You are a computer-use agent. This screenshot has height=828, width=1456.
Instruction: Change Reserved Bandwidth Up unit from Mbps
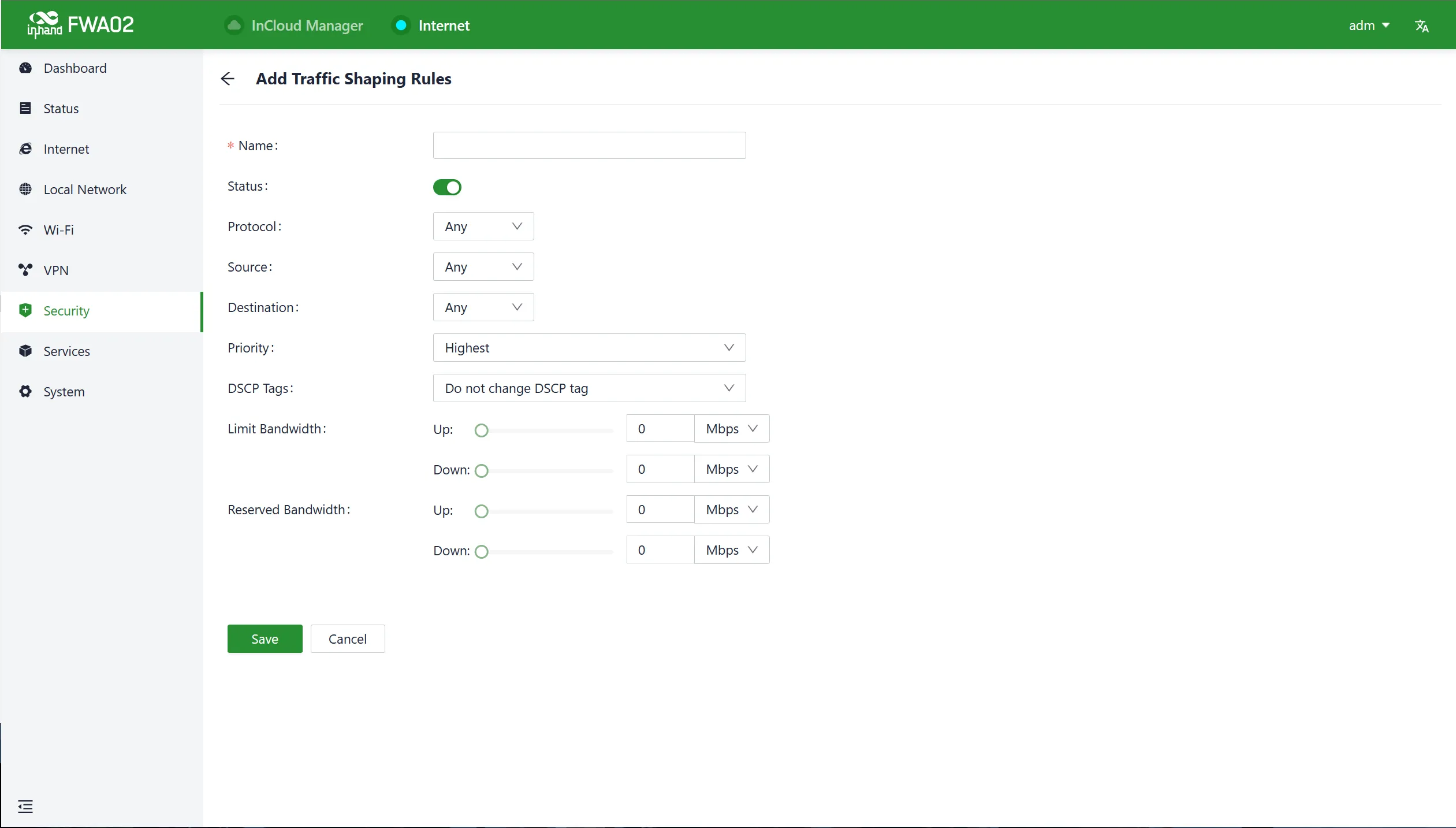(x=732, y=510)
